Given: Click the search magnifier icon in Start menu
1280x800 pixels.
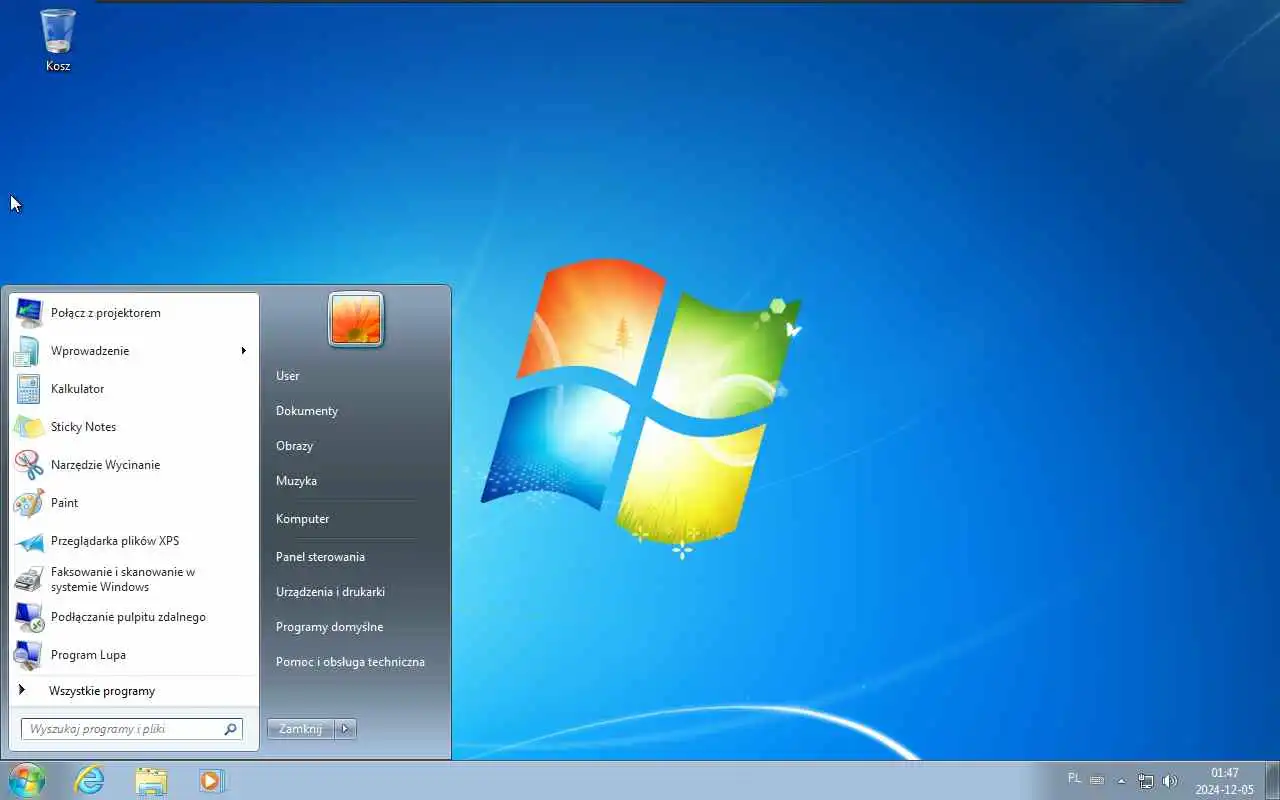Looking at the screenshot, I should pyautogui.click(x=231, y=729).
